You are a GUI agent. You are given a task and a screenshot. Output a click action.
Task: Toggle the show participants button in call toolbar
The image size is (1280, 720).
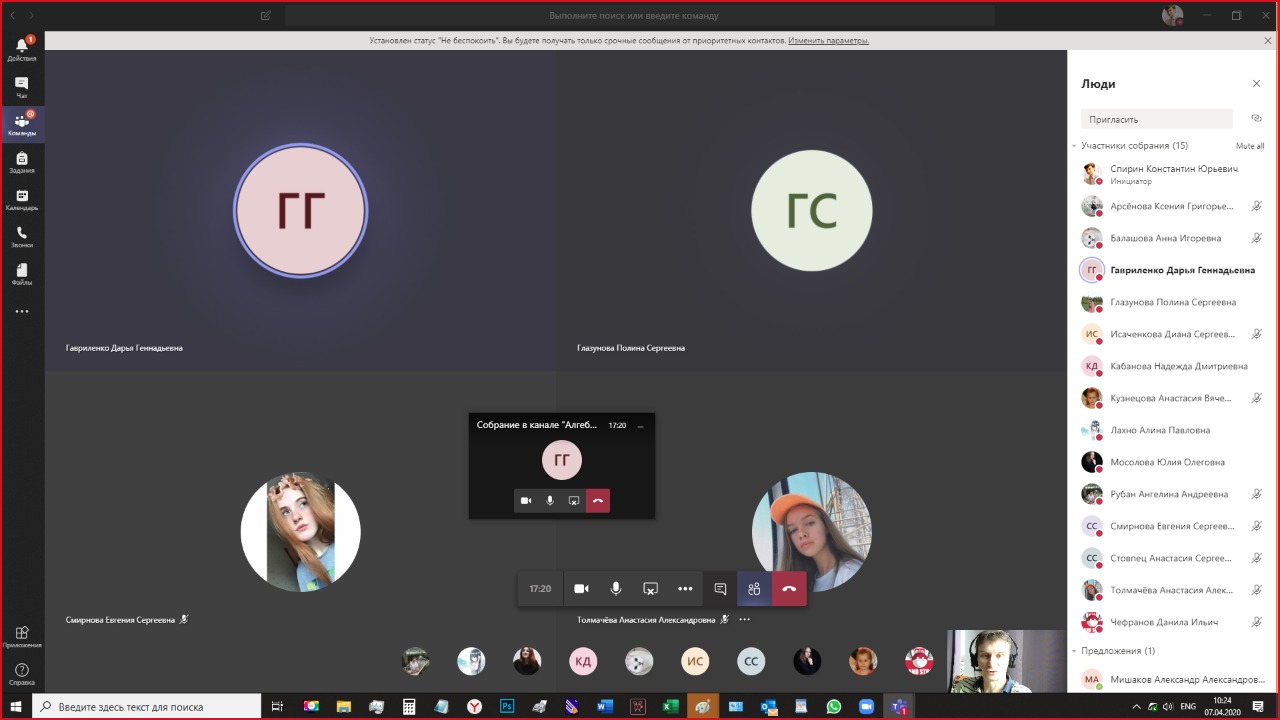[x=755, y=589]
